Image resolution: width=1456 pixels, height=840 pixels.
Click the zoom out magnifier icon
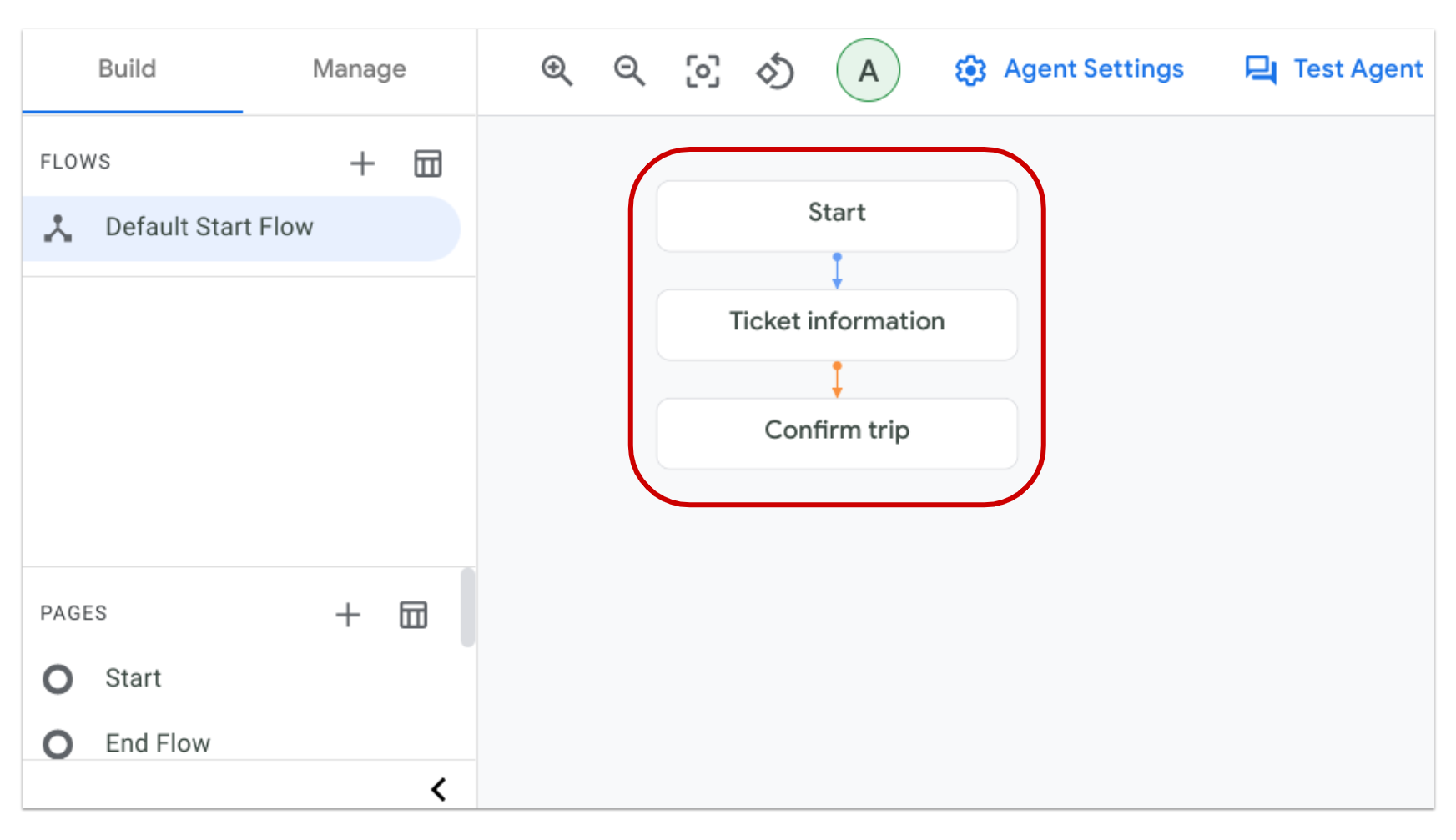[x=629, y=71]
